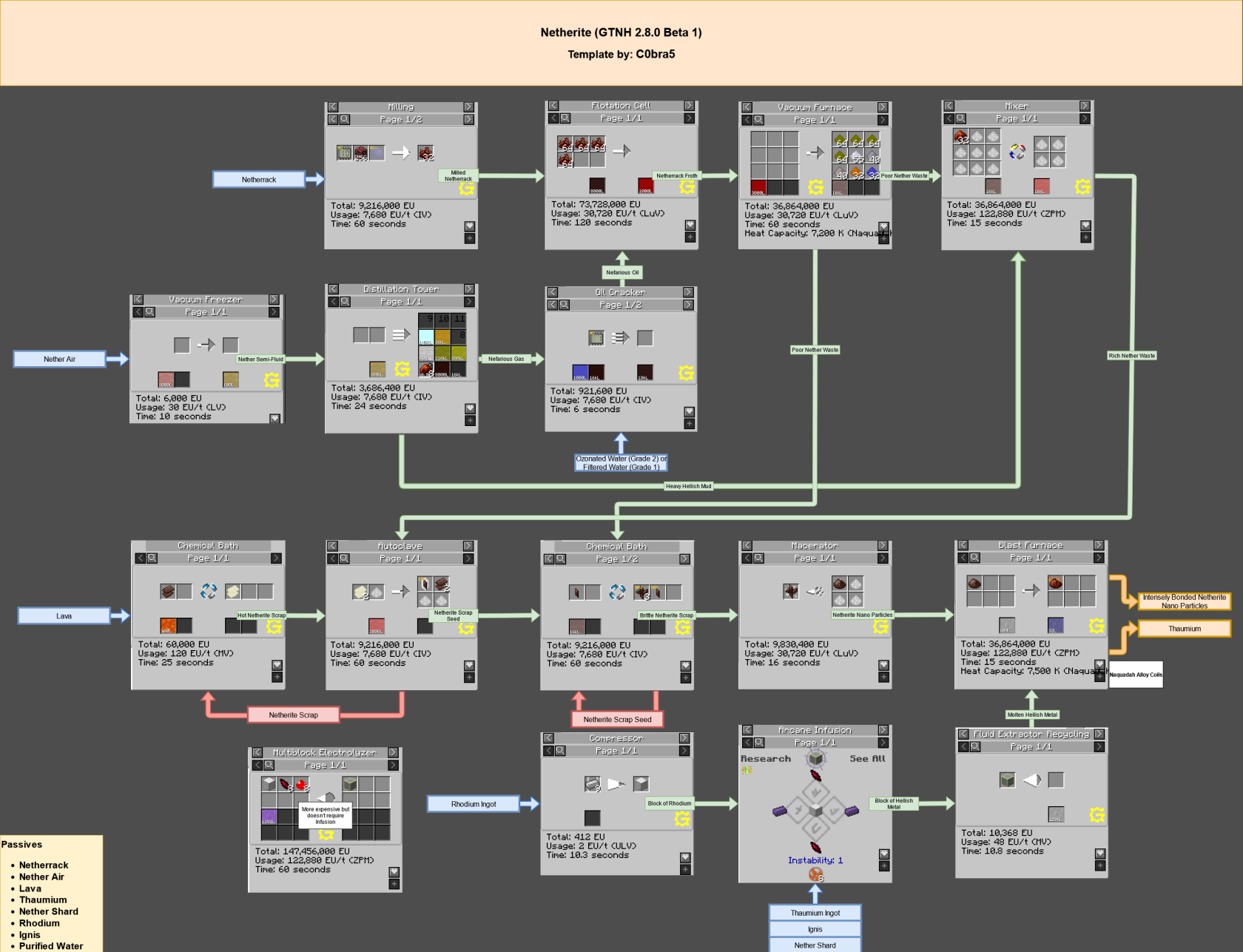Toggle the heart favorite in Distillation Tower
The image size is (1243, 952).
(x=471, y=409)
